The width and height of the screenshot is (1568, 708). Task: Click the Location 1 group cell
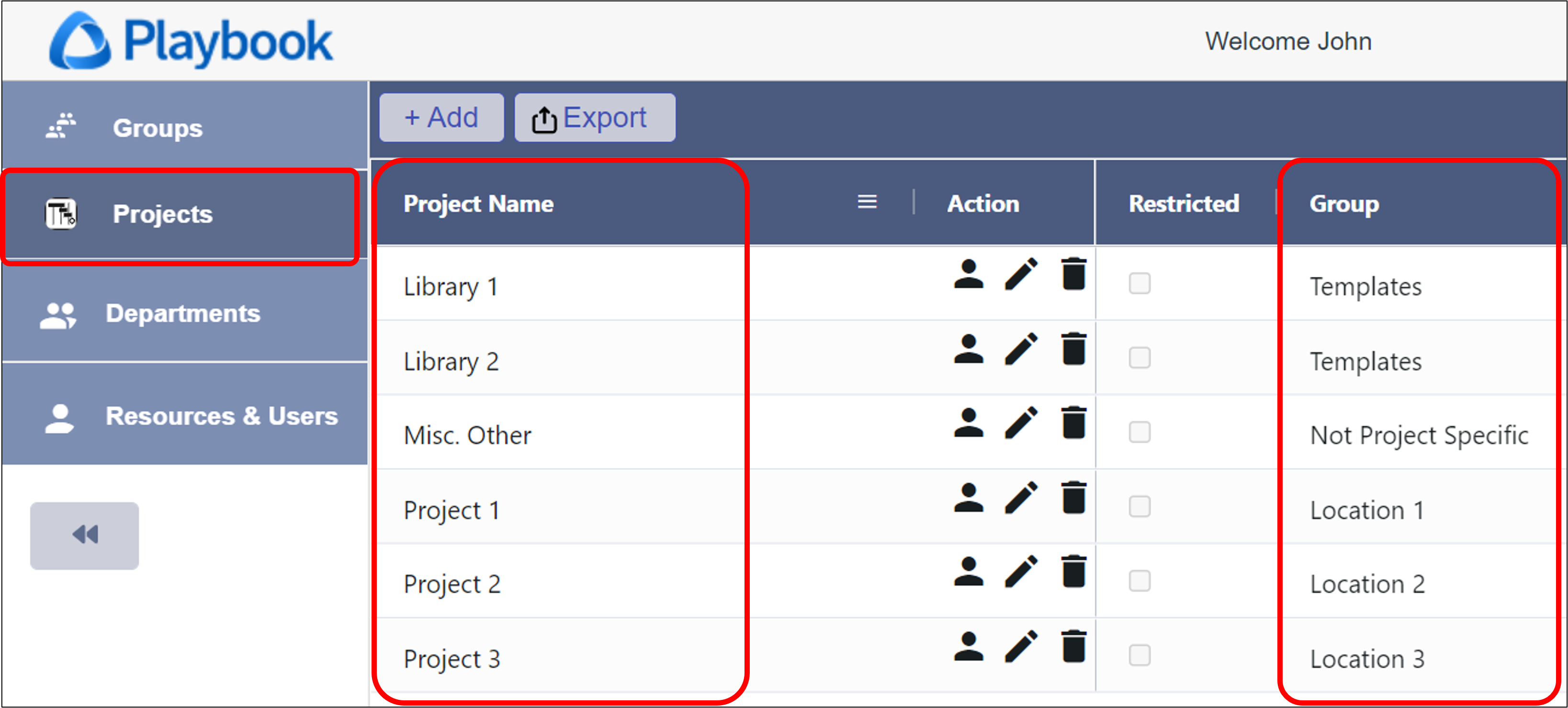[1366, 510]
